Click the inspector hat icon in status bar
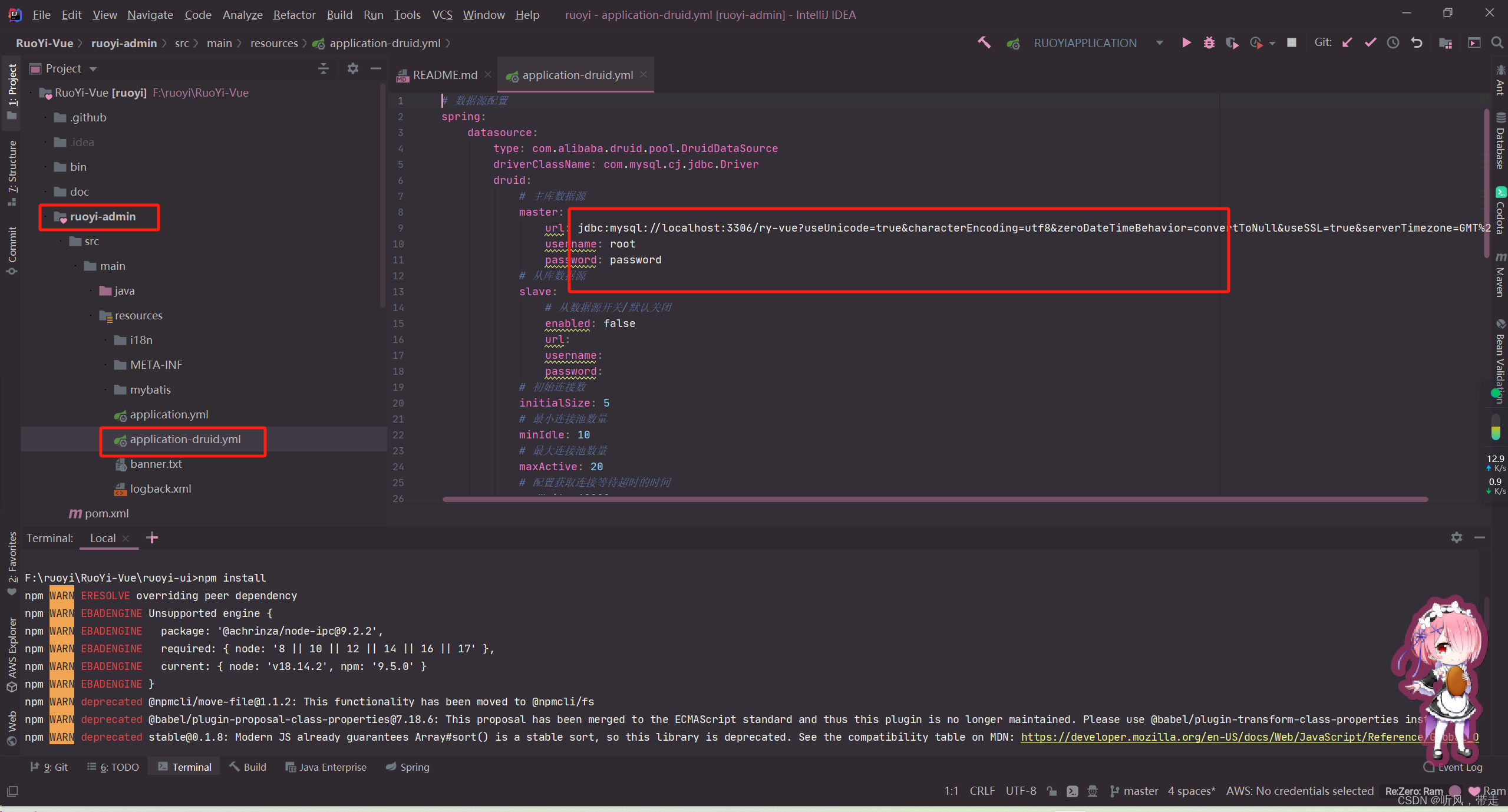The image size is (1508, 812). pyautogui.click(x=1093, y=791)
